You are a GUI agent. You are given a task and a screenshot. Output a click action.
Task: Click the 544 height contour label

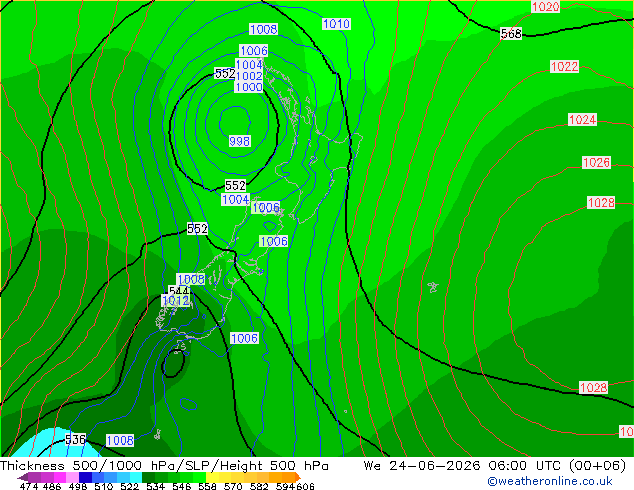[x=179, y=290]
